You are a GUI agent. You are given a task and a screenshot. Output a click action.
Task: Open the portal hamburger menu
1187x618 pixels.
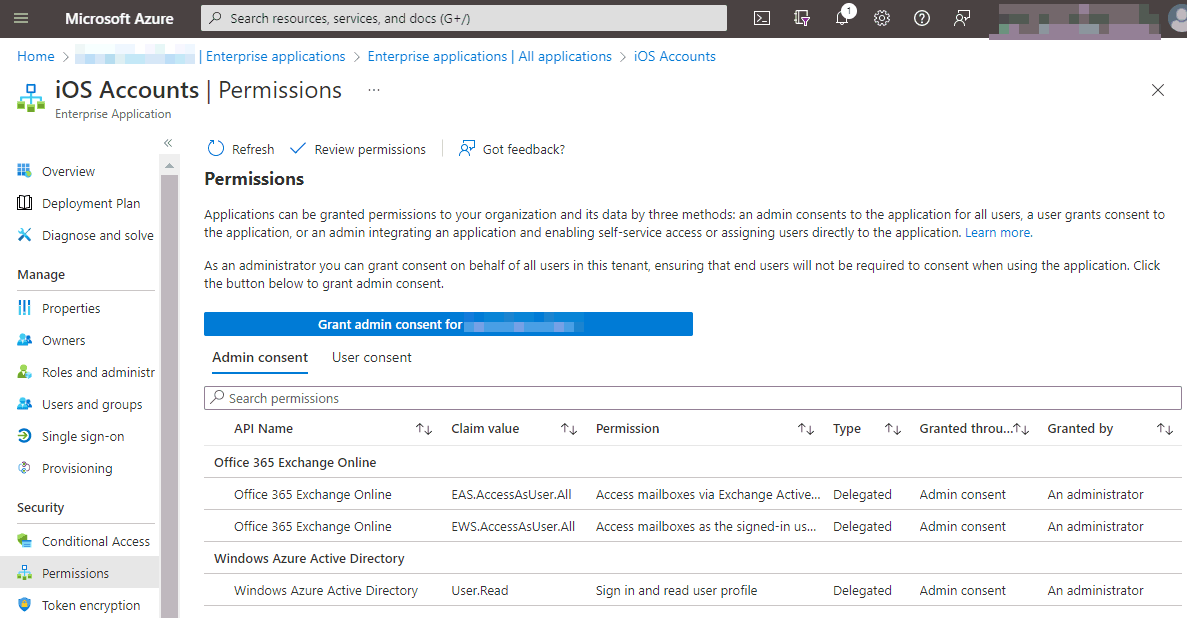(x=21, y=18)
